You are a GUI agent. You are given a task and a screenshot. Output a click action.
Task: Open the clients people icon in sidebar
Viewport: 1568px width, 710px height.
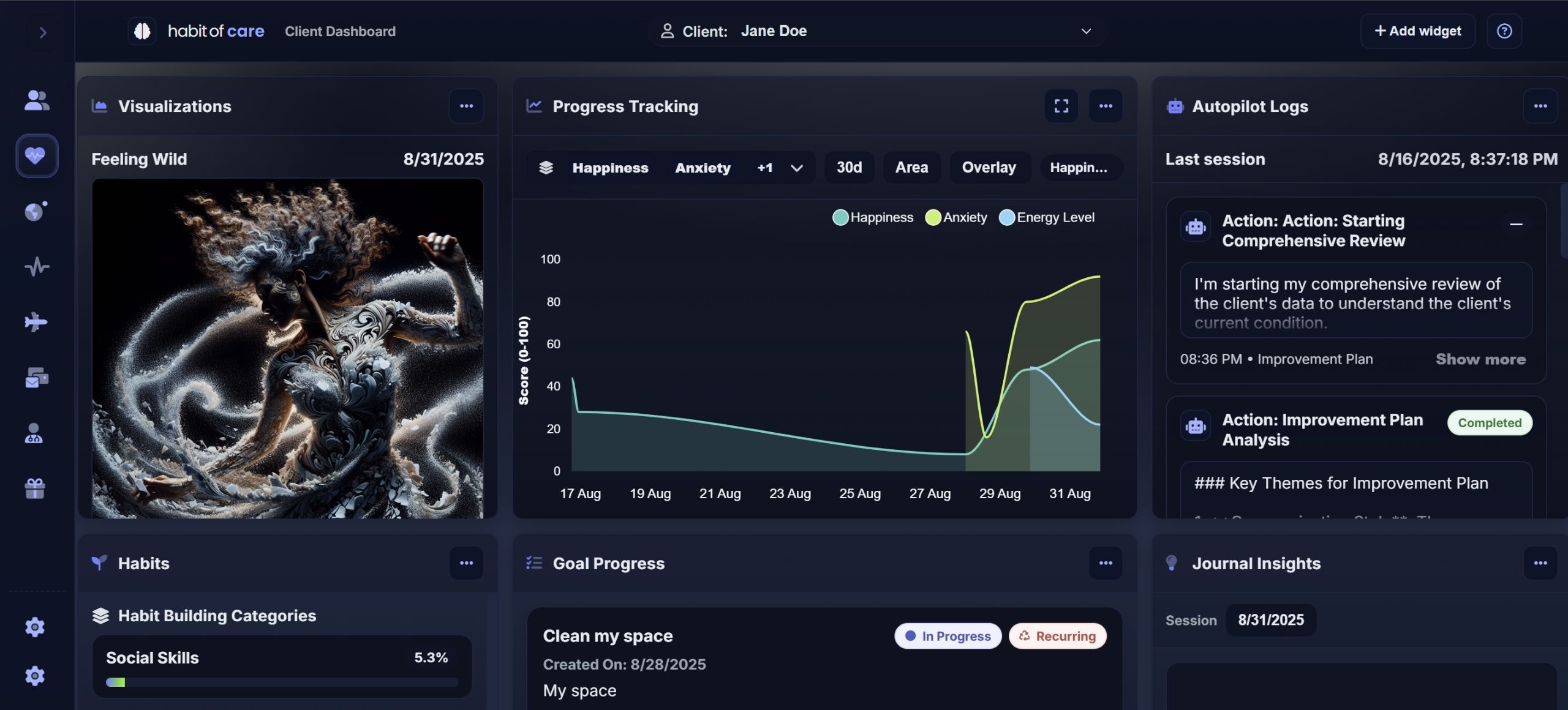click(x=37, y=100)
